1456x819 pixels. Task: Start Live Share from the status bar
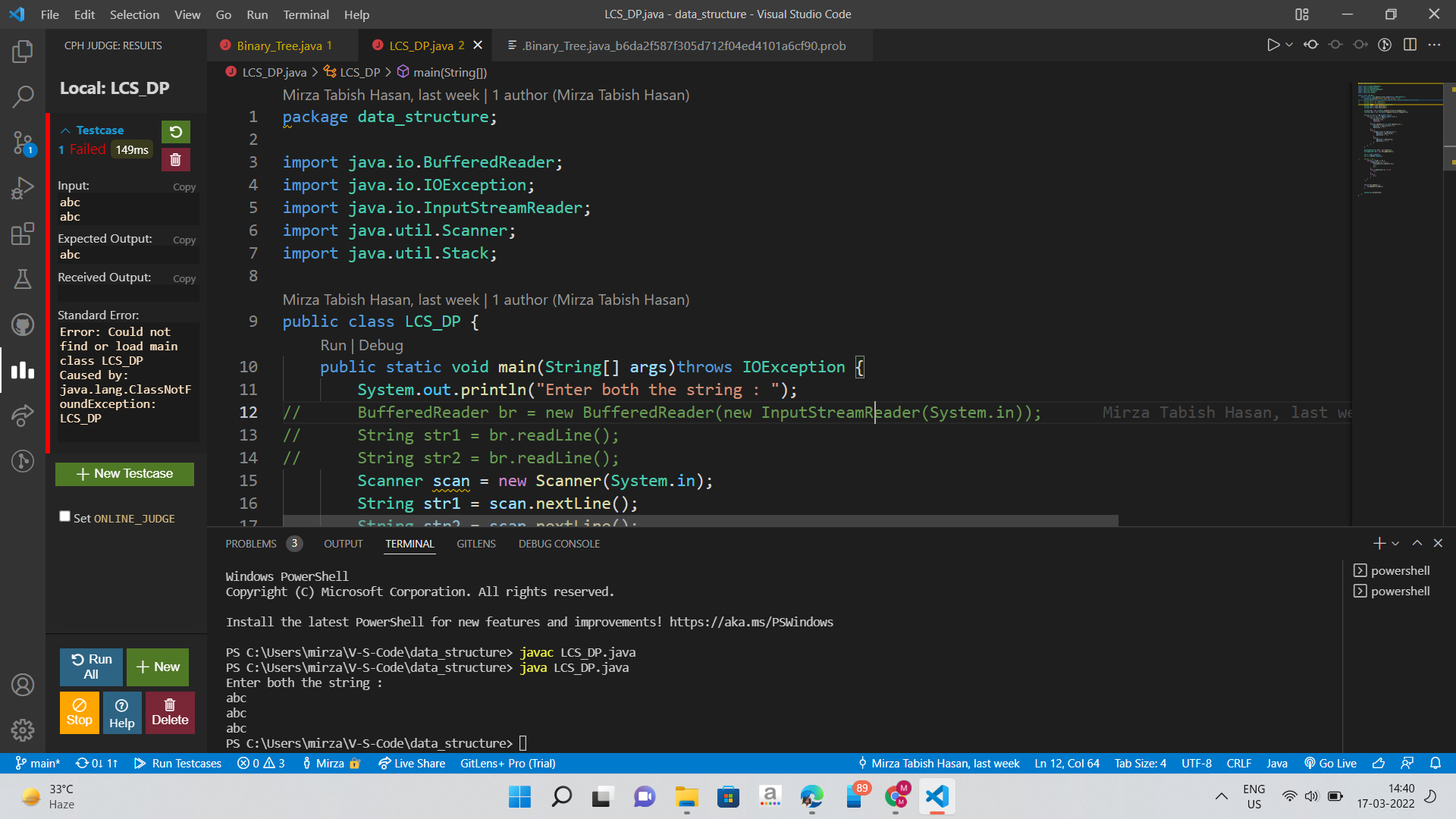coord(412,764)
